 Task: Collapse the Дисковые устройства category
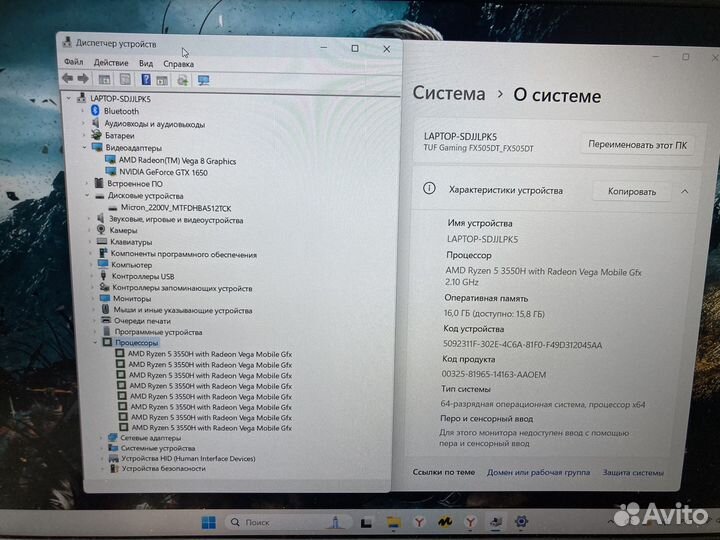pos(87,196)
